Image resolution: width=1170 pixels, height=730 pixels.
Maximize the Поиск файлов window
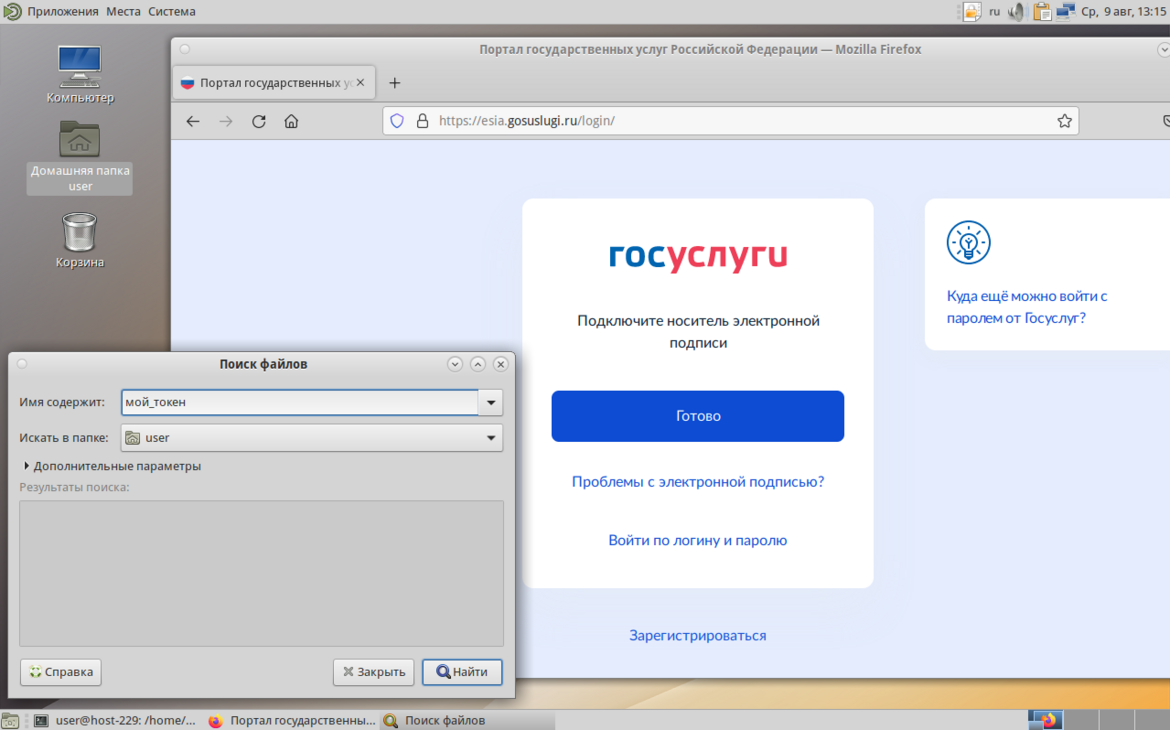(478, 364)
